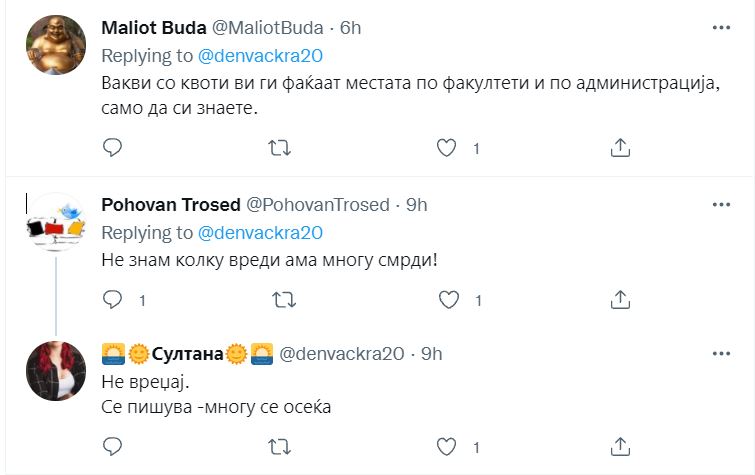Screen dimensions: 755x475
Task: Share Pohovan Trosed's tweet
Action: pyautogui.click(x=619, y=299)
